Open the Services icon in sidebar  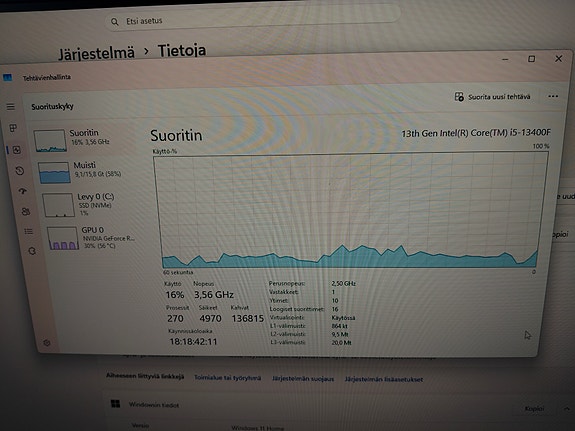tap(32, 251)
